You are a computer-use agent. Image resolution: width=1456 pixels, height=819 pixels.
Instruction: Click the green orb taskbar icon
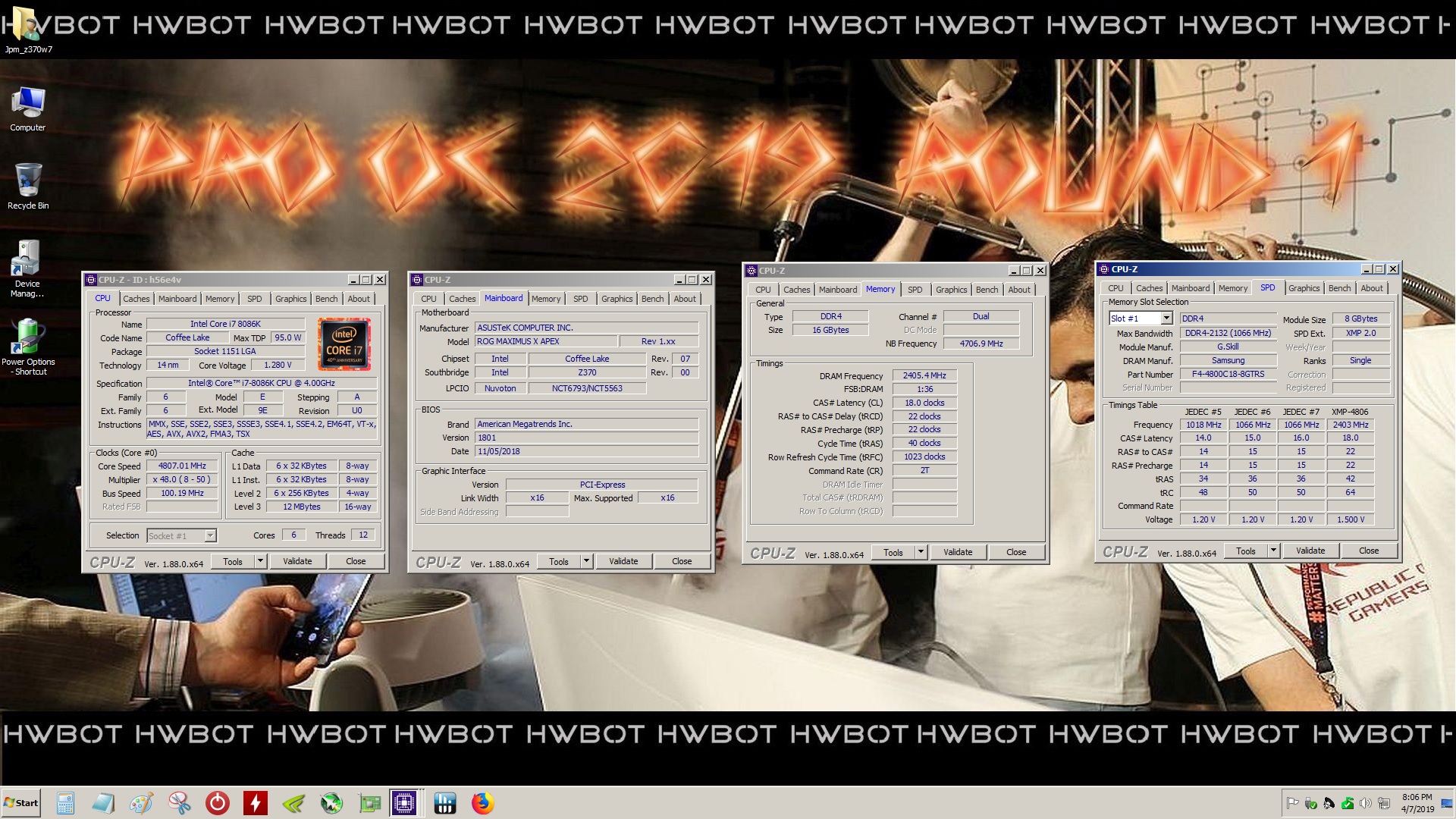click(331, 803)
